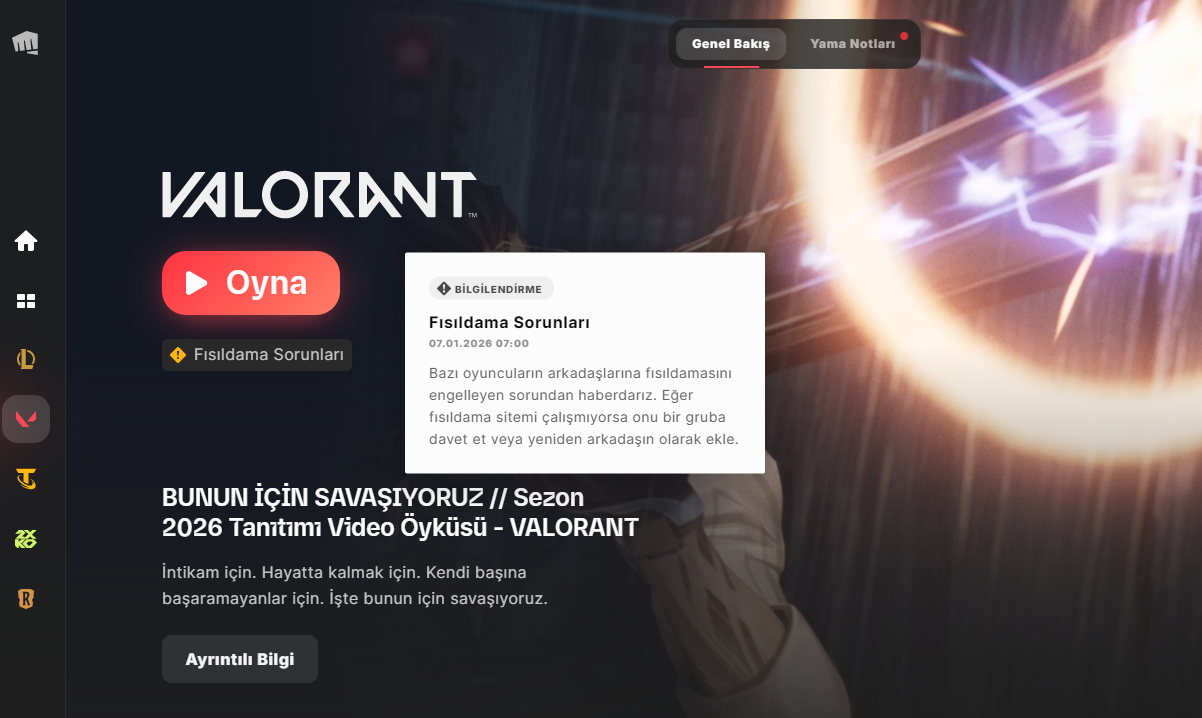1202x718 pixels.
Task: Click the VALORANT logo title
Action: [x=320, y=195]
